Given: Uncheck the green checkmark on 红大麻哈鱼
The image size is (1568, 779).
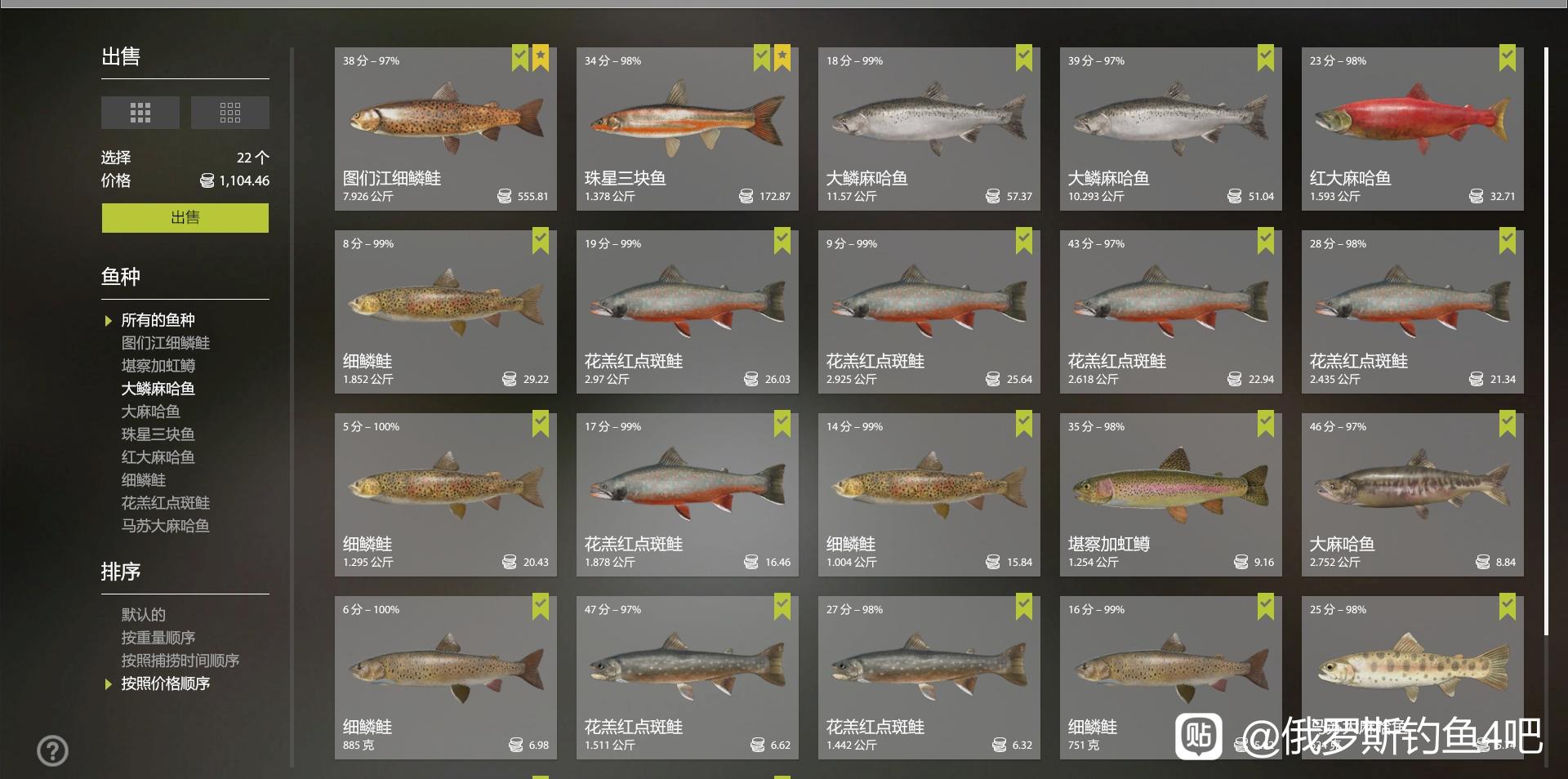Looking at the screenshot, I should [1508, 58].
